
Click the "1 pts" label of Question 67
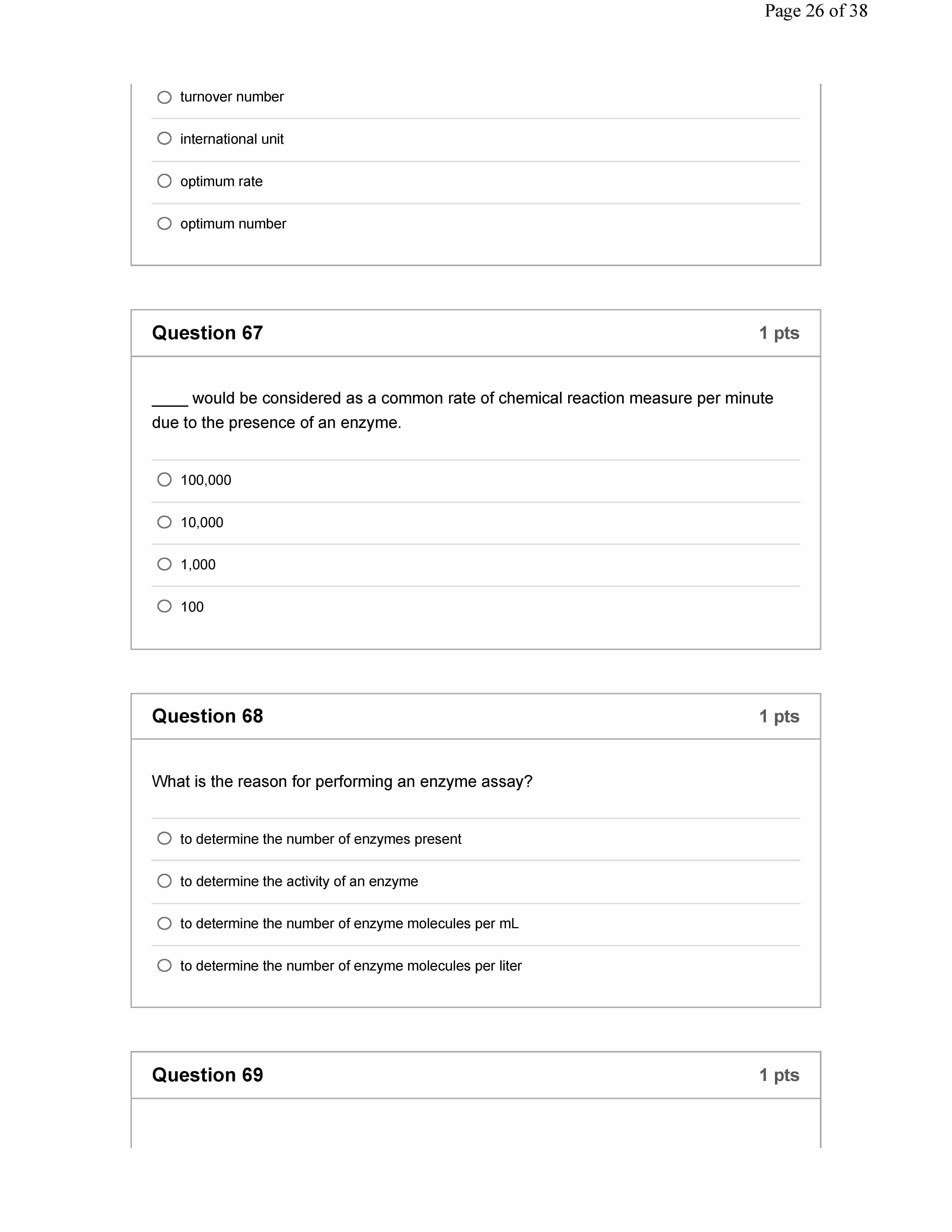pos(779,333)
